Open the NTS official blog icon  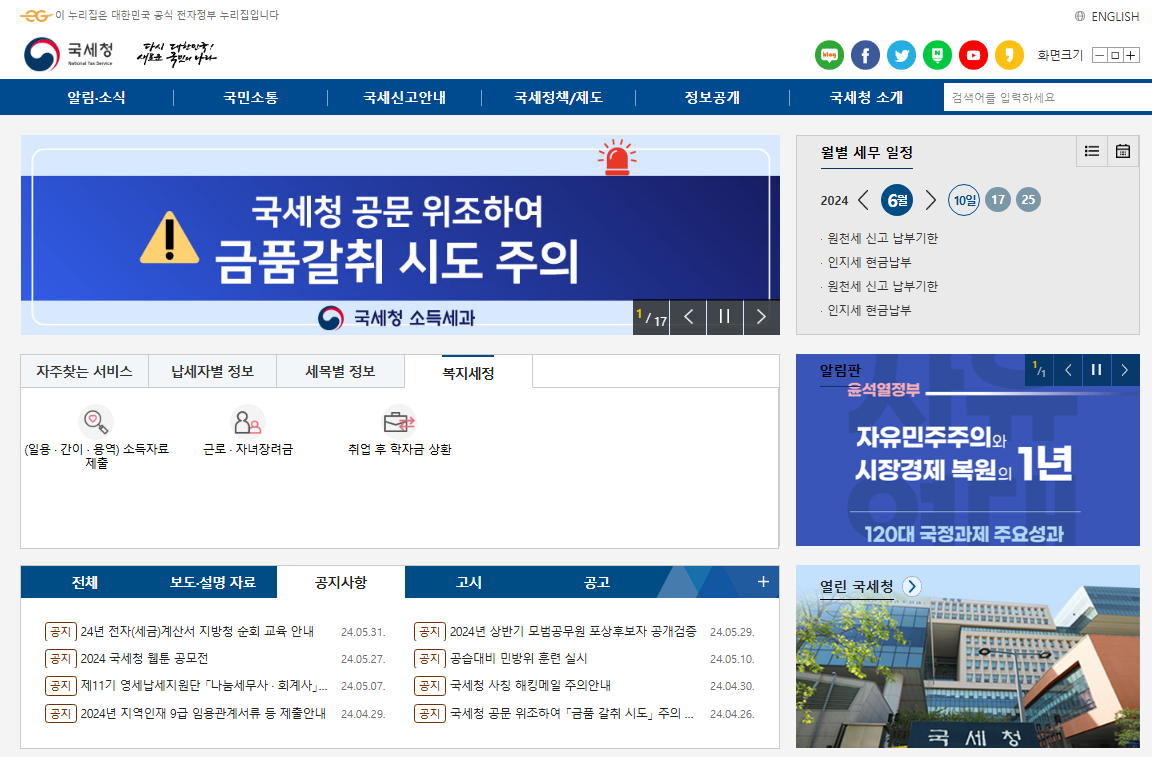[x=829, y=55]
